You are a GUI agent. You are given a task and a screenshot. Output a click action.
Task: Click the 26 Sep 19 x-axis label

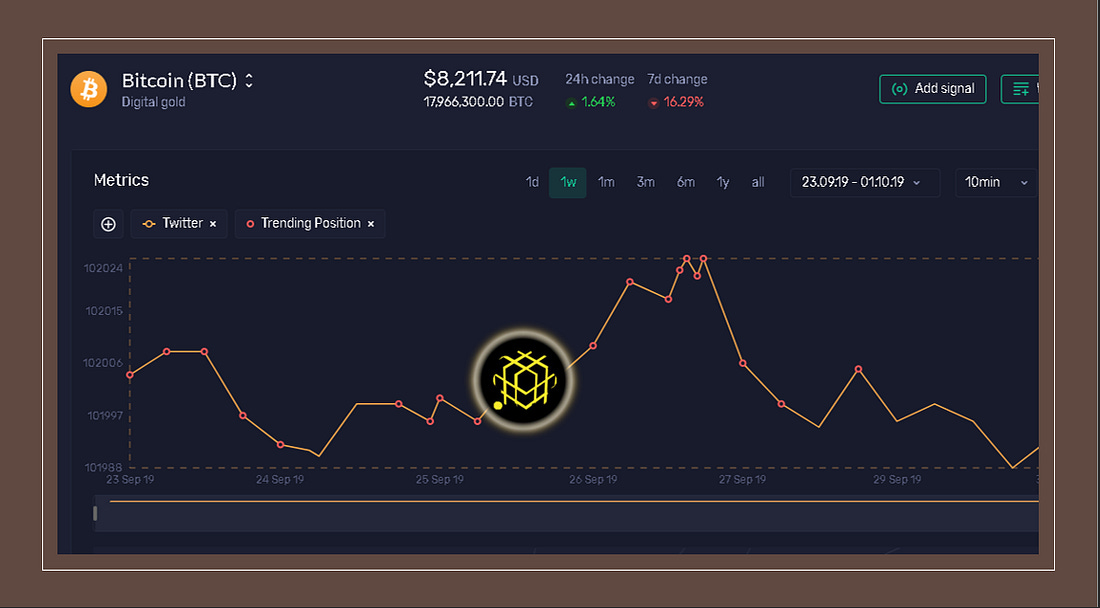pyautogui.click(x=593, y=480)
